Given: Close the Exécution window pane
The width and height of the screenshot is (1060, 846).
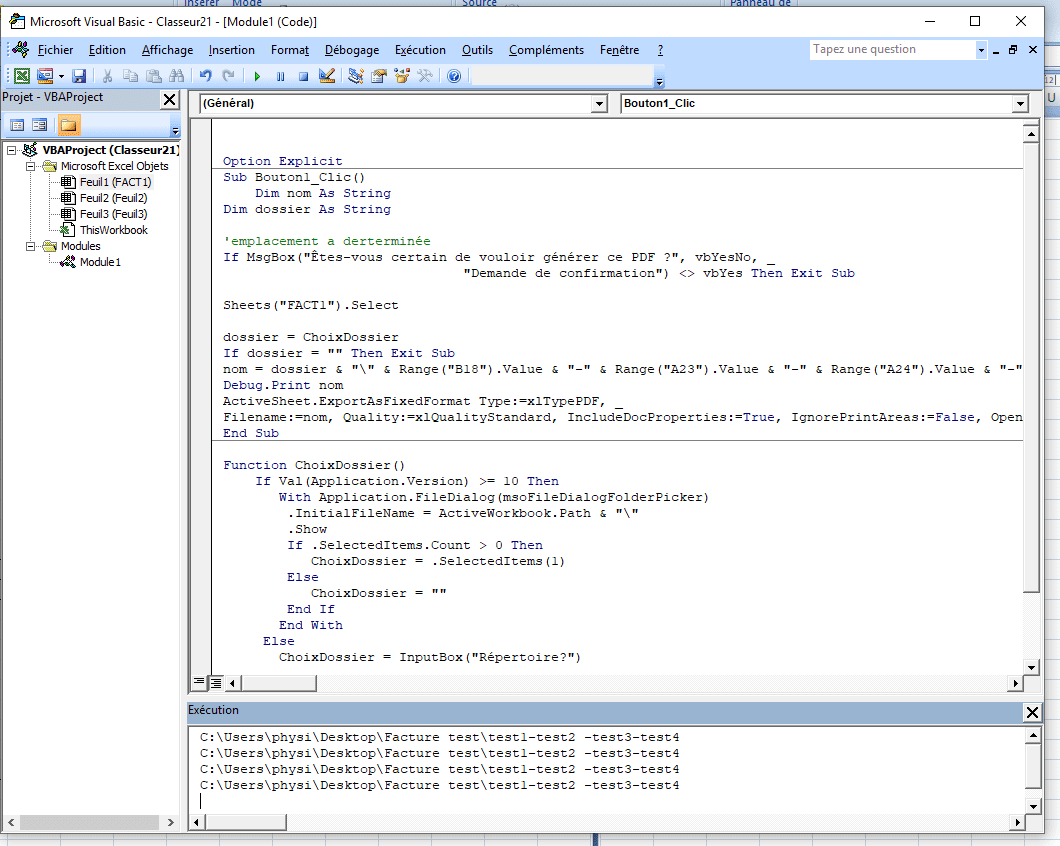Looking at the screenshot, I should click(x=1032, y=711).
